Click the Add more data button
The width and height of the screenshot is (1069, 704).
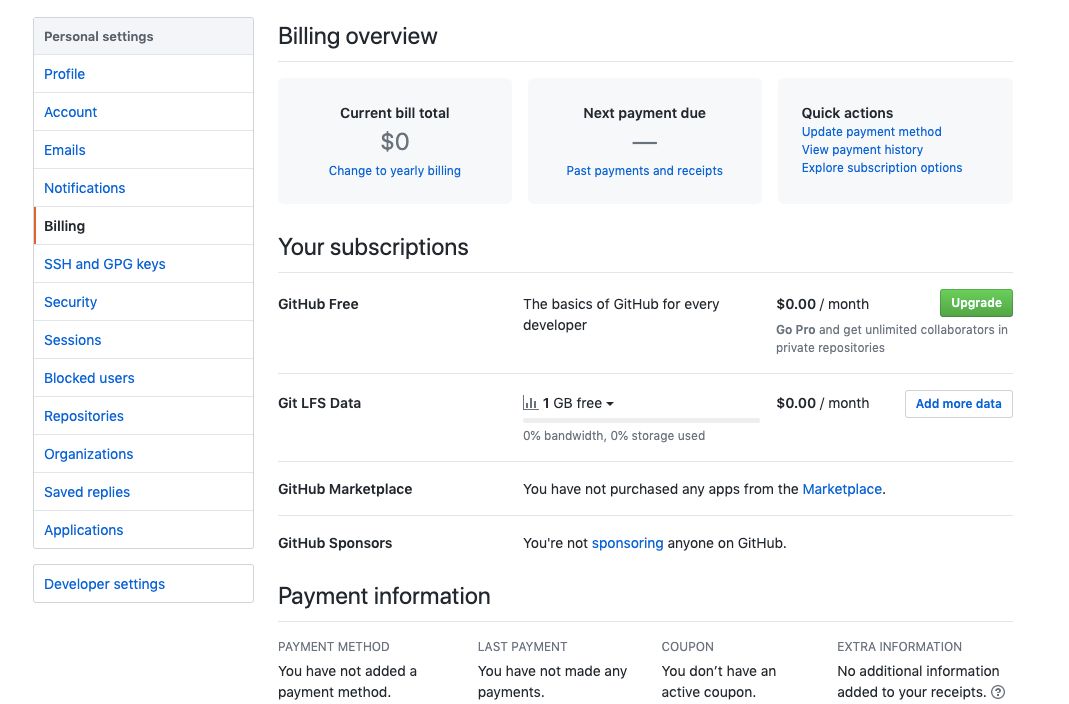(958, 404)
